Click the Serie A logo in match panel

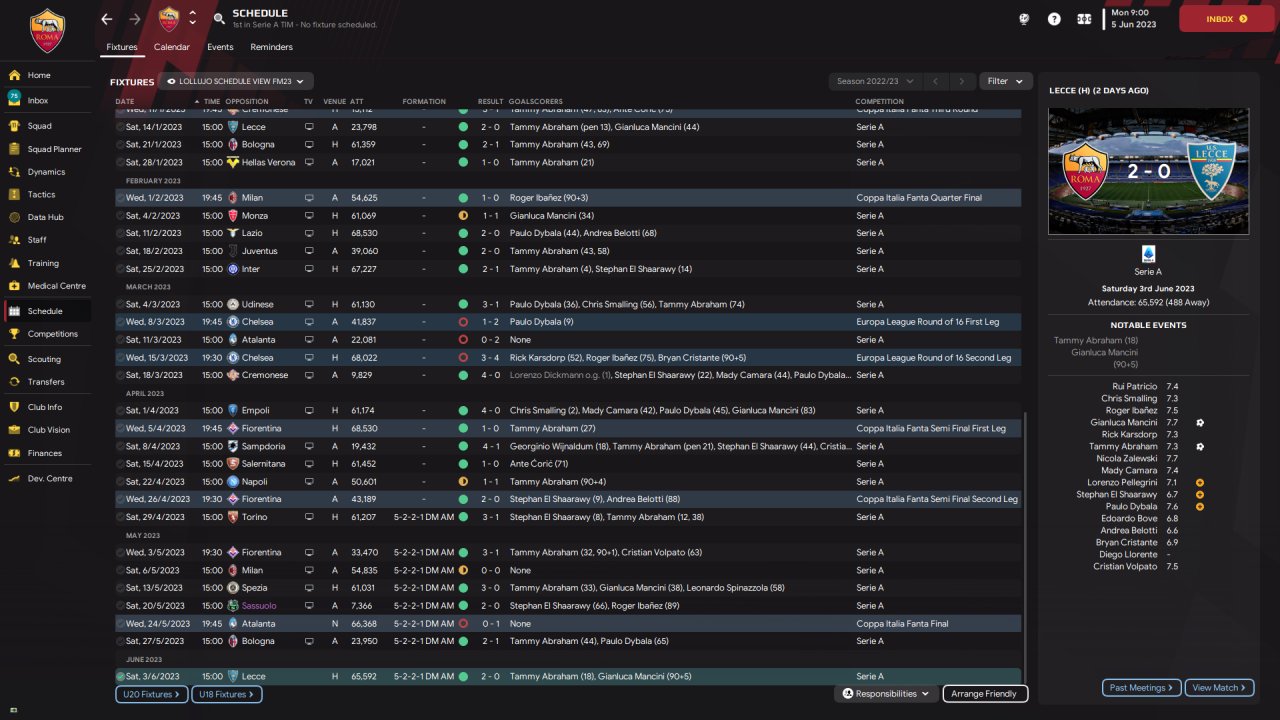[1148, 254]
